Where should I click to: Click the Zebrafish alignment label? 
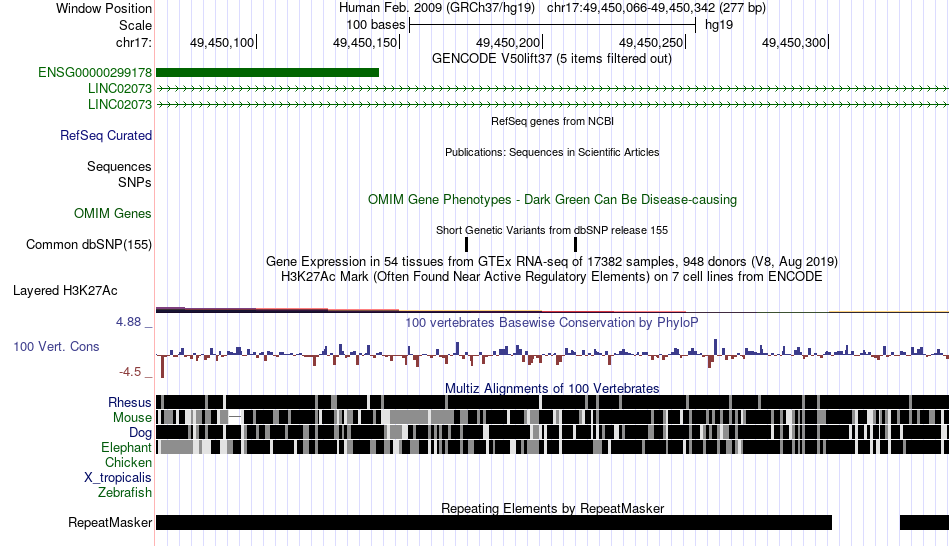pos(125,492)
